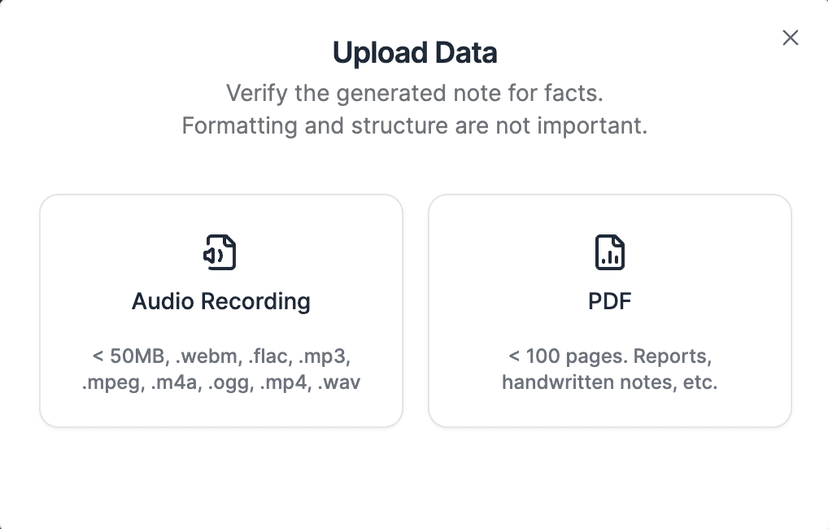This screenshot has height=529, width=828.
Task: Select the PDF label
Action: [610, 301]
